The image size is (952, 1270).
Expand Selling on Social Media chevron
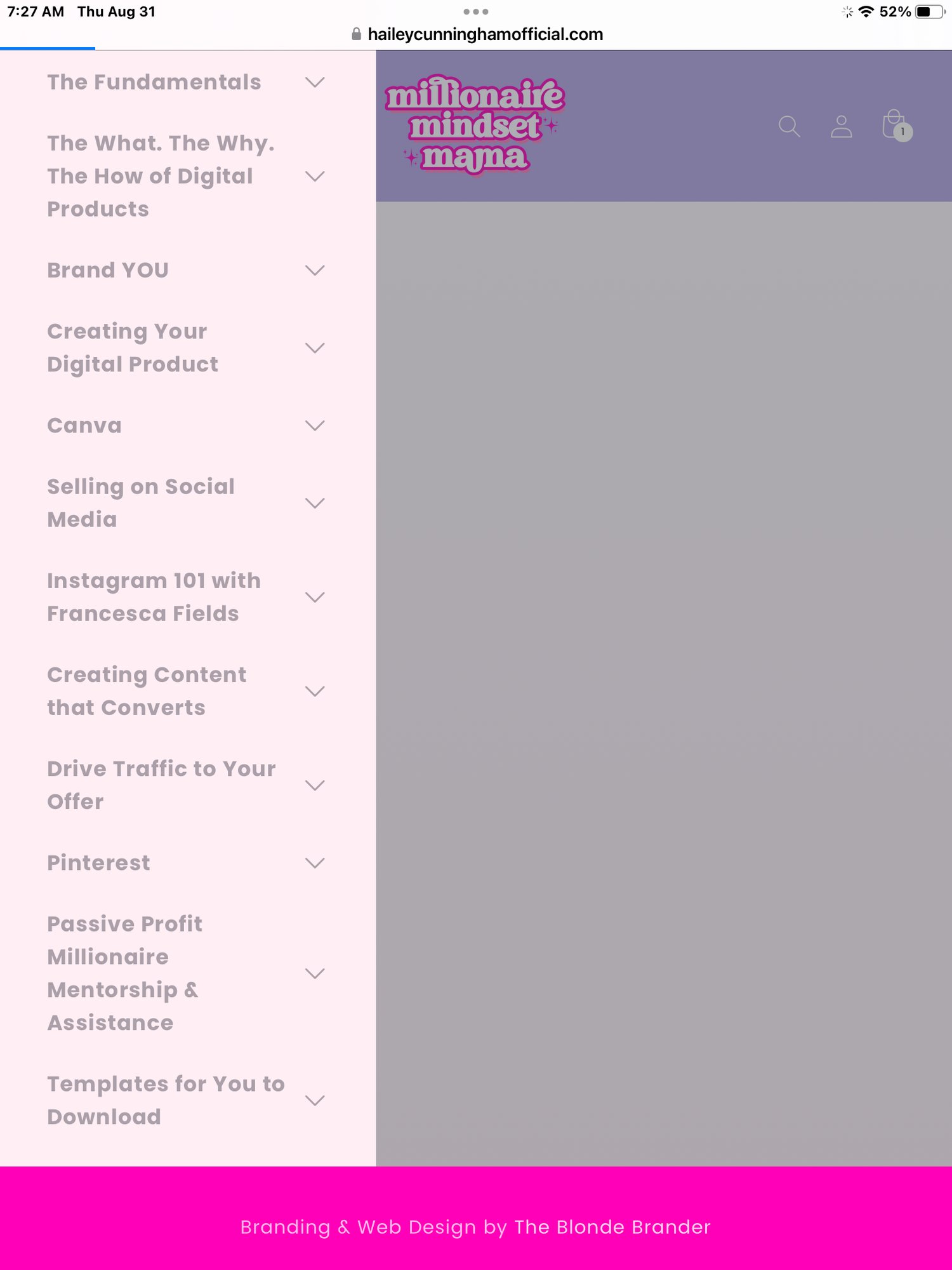315,504
